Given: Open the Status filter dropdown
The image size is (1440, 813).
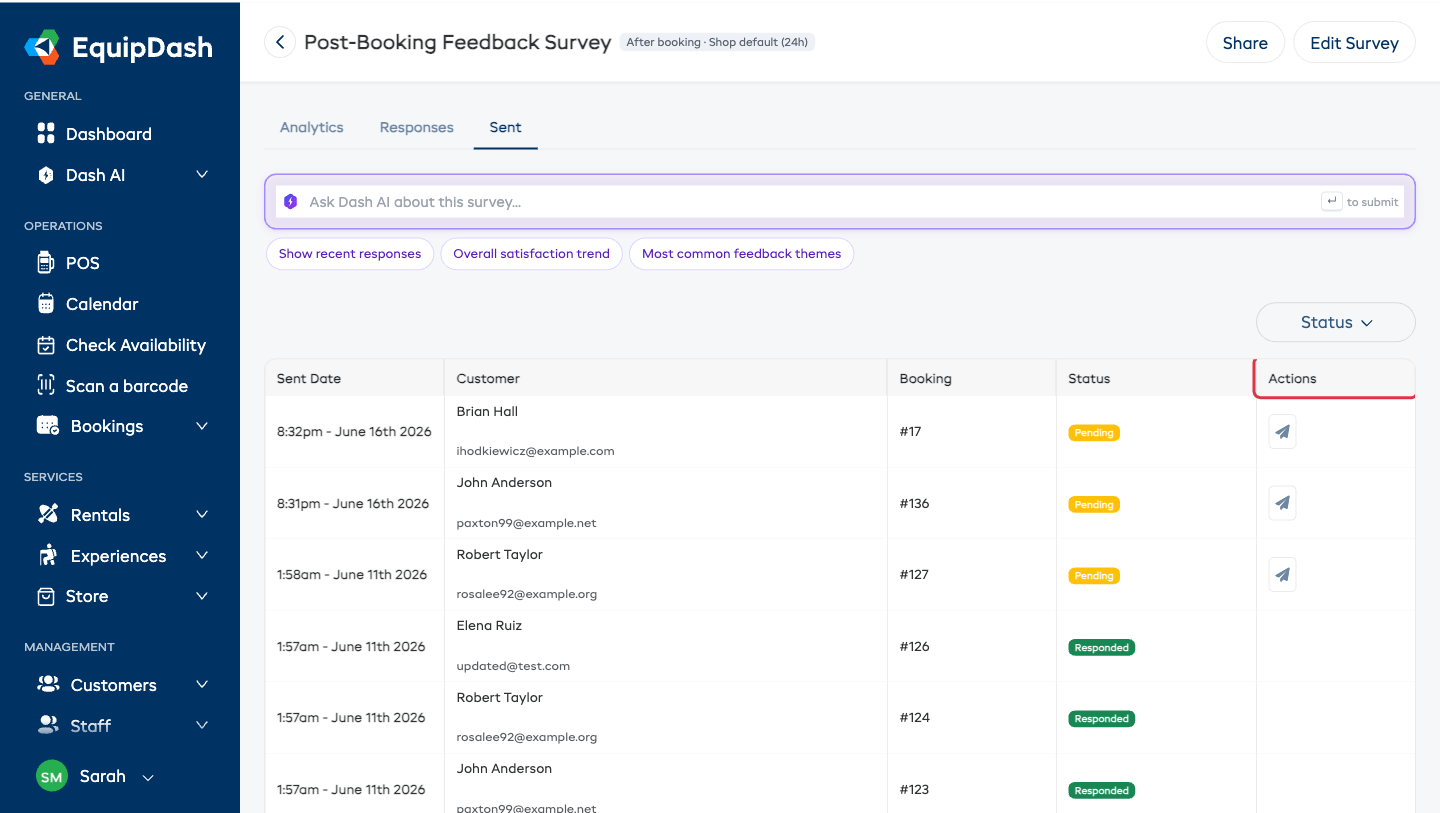Looking at the screenshot, I should pyautogui.click(x=1335, y=322).
